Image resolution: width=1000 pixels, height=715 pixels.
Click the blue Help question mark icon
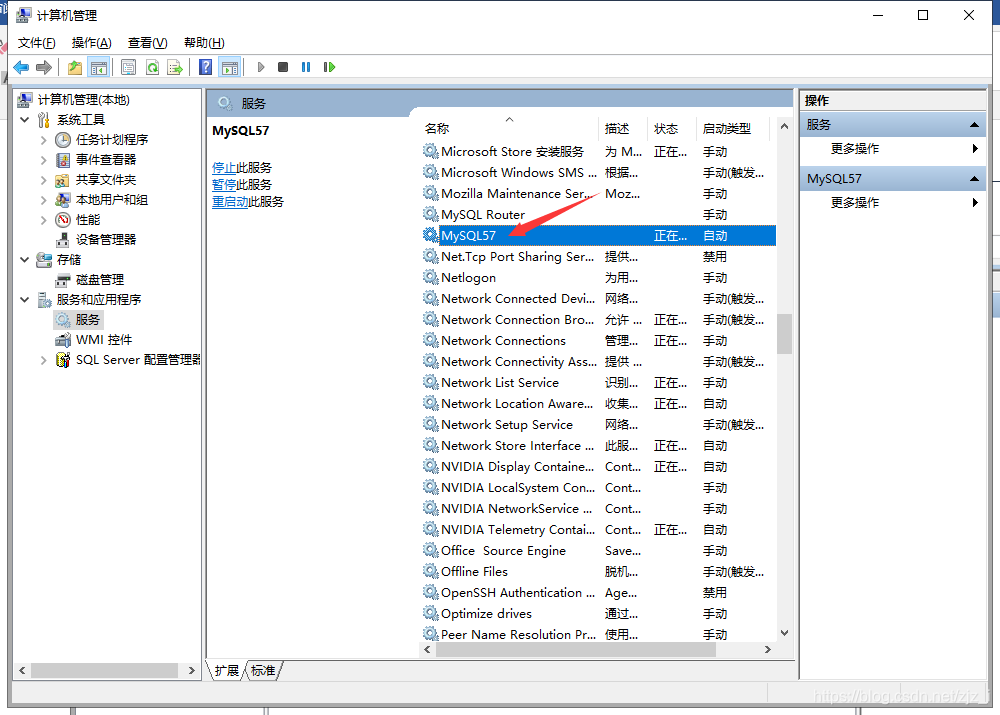coord(205,67)
